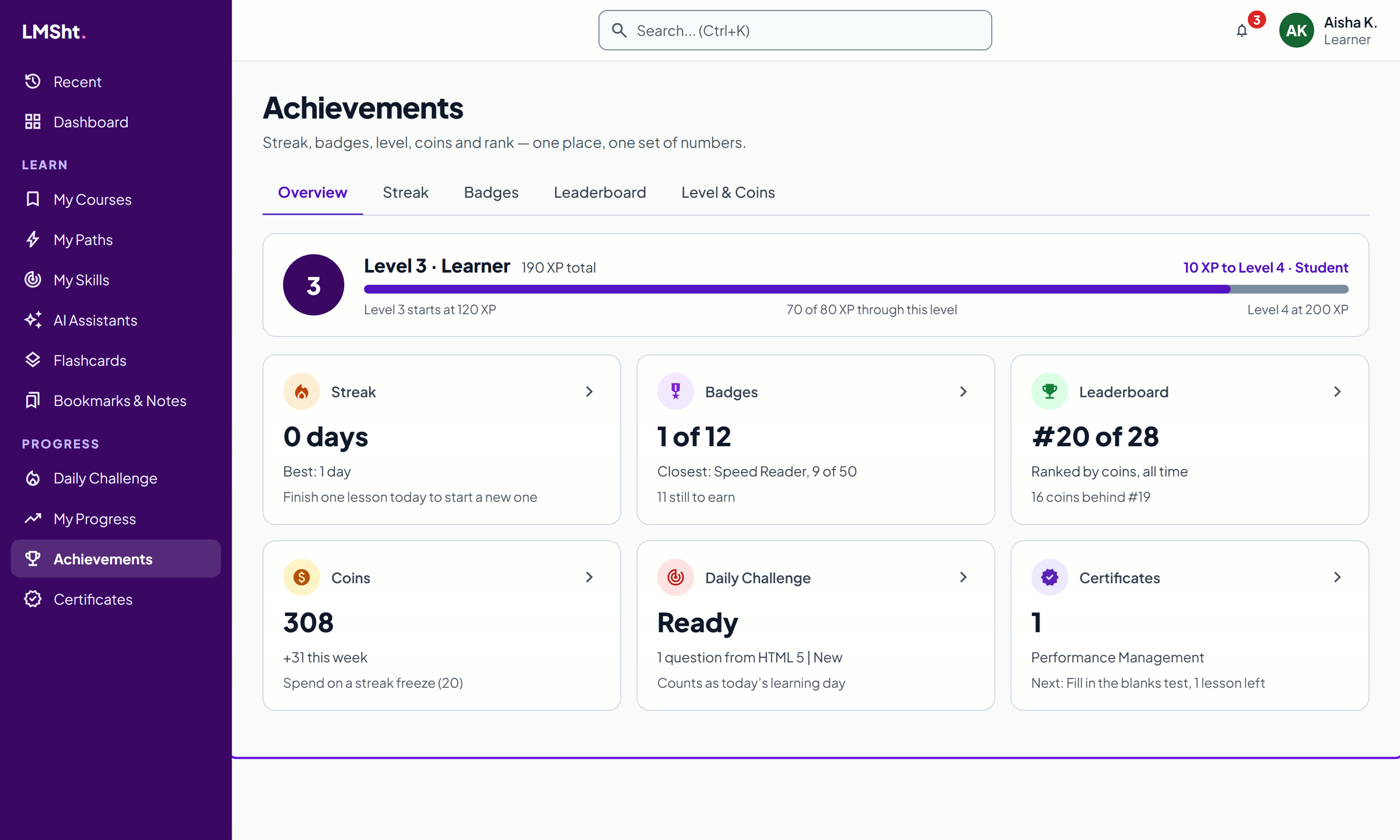Select the Overview tab
The height and width of the screenshot is (840, 1400).
(x=313, y=192)
